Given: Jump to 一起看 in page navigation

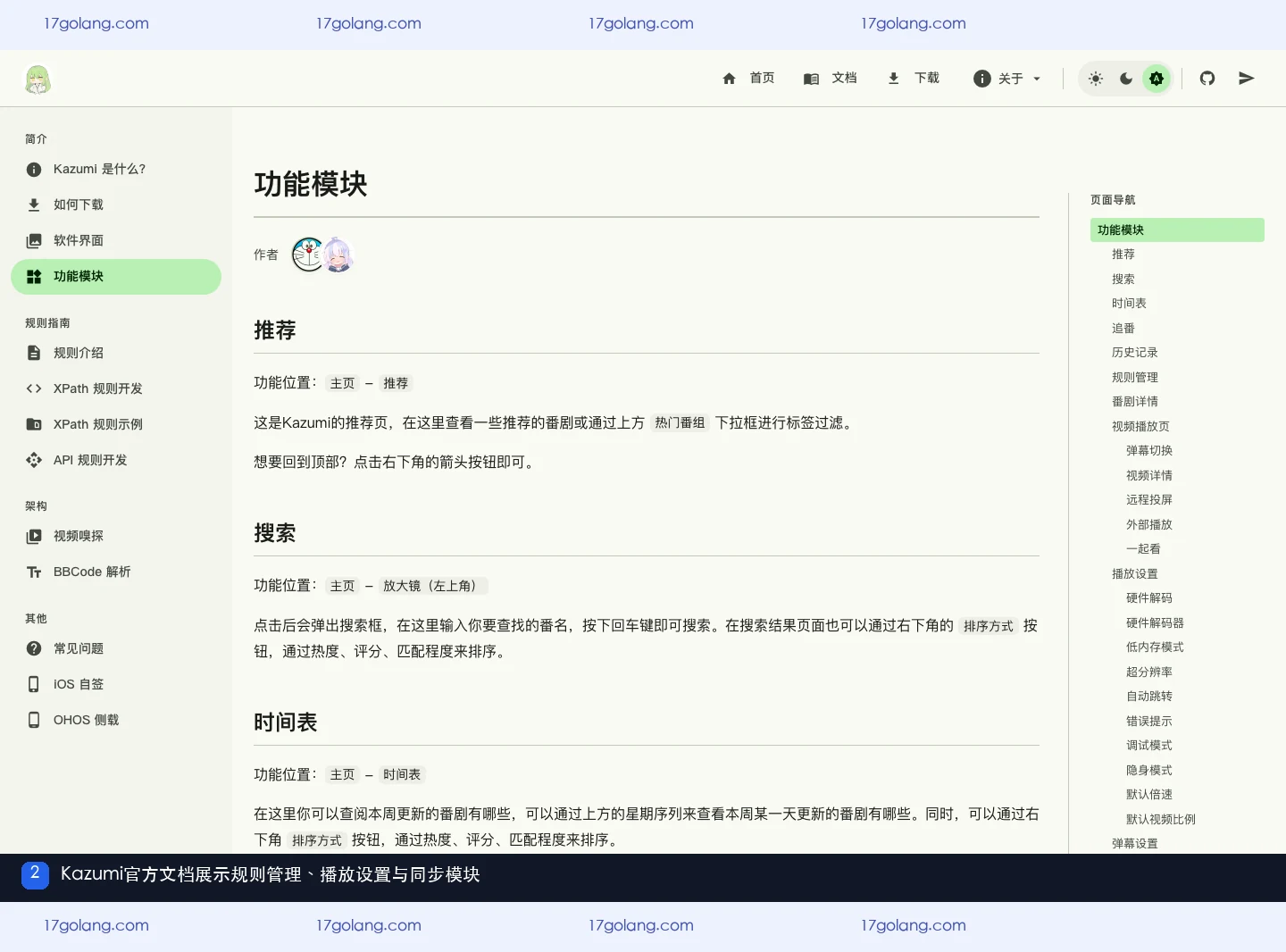Looking at the screenshot, I should 1143,549.
